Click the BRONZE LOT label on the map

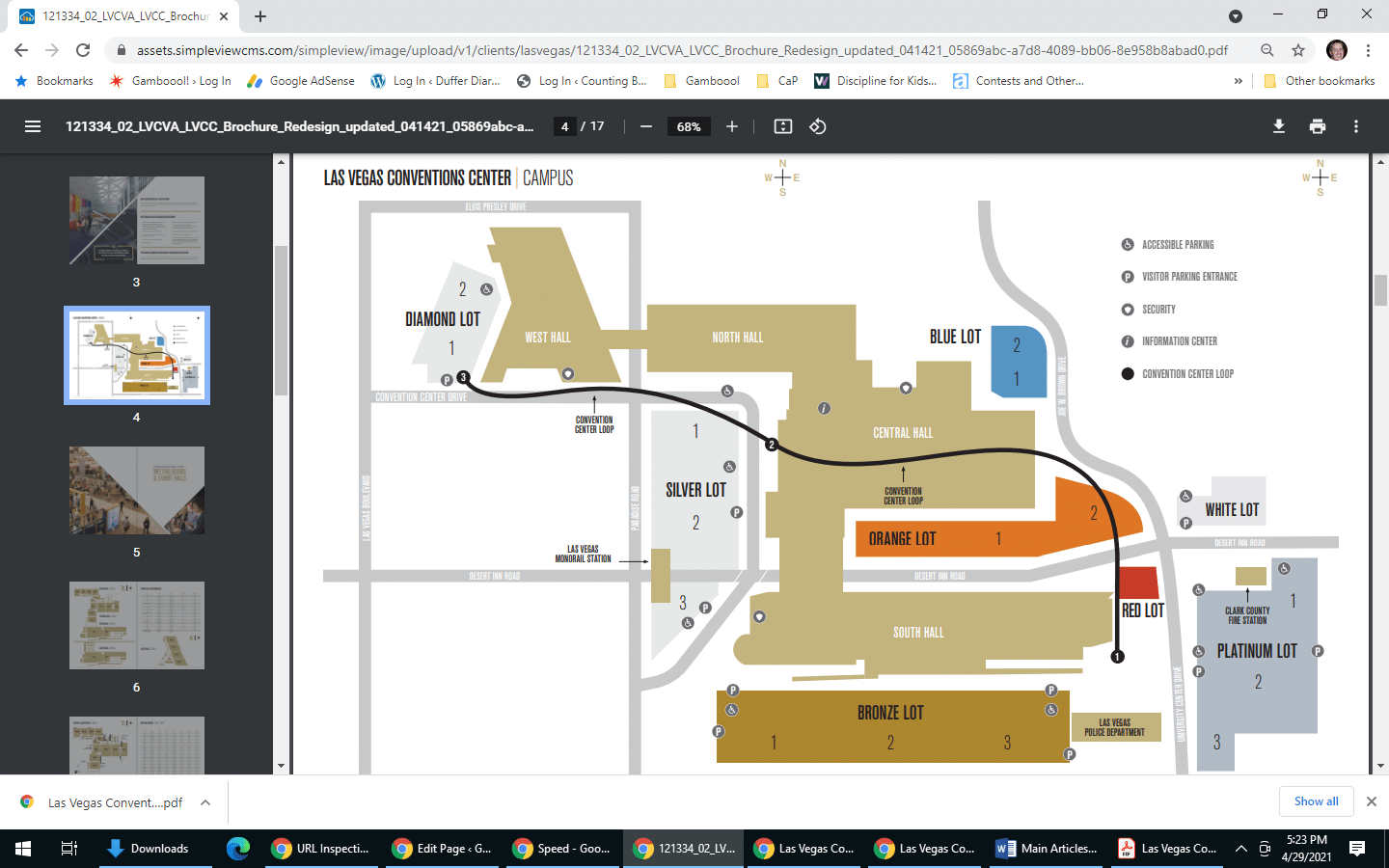point(890,713)
